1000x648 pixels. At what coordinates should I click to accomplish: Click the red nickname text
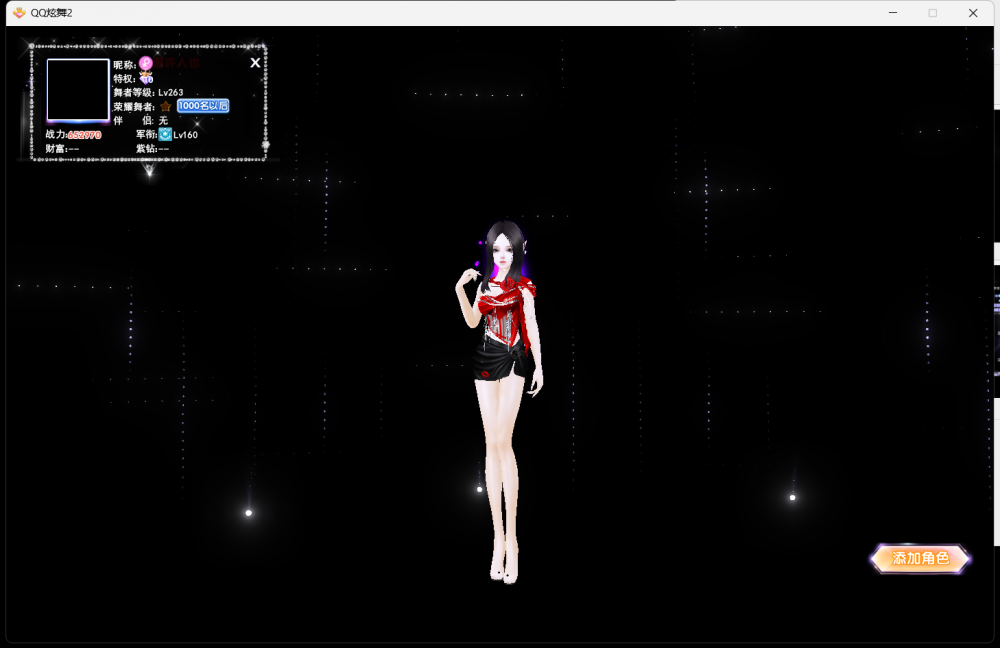click(178, 64)
